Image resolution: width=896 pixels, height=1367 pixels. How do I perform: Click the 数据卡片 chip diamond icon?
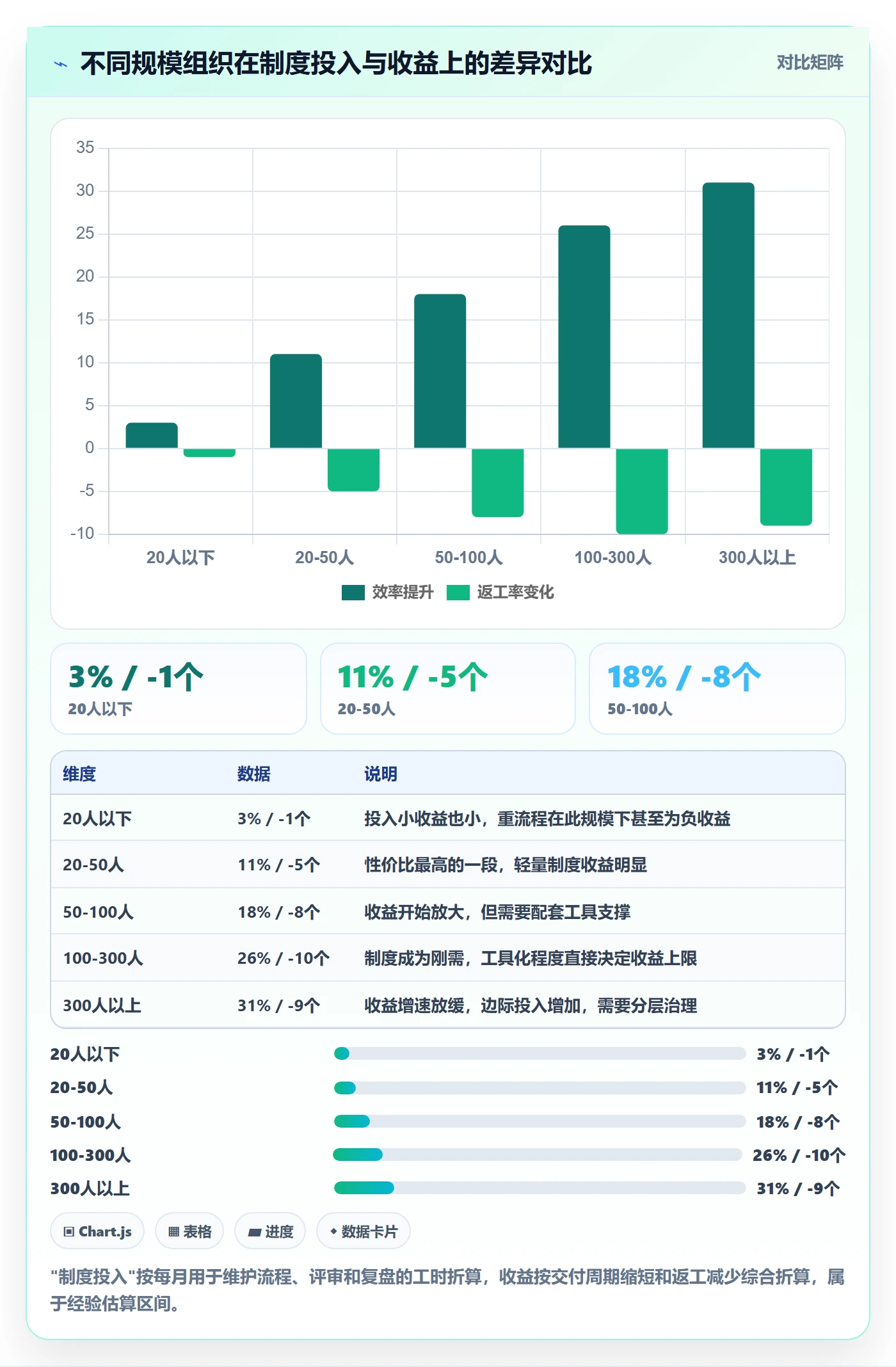pyautogui.click(x=333, y=1231)
